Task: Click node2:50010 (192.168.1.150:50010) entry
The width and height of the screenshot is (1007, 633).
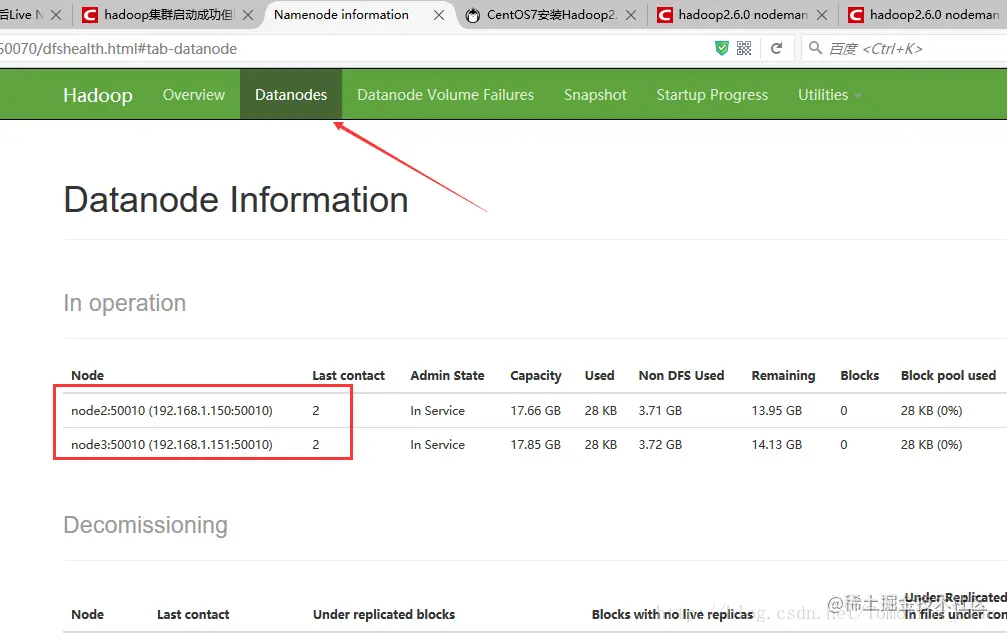Action: click(x=171, y=411)
